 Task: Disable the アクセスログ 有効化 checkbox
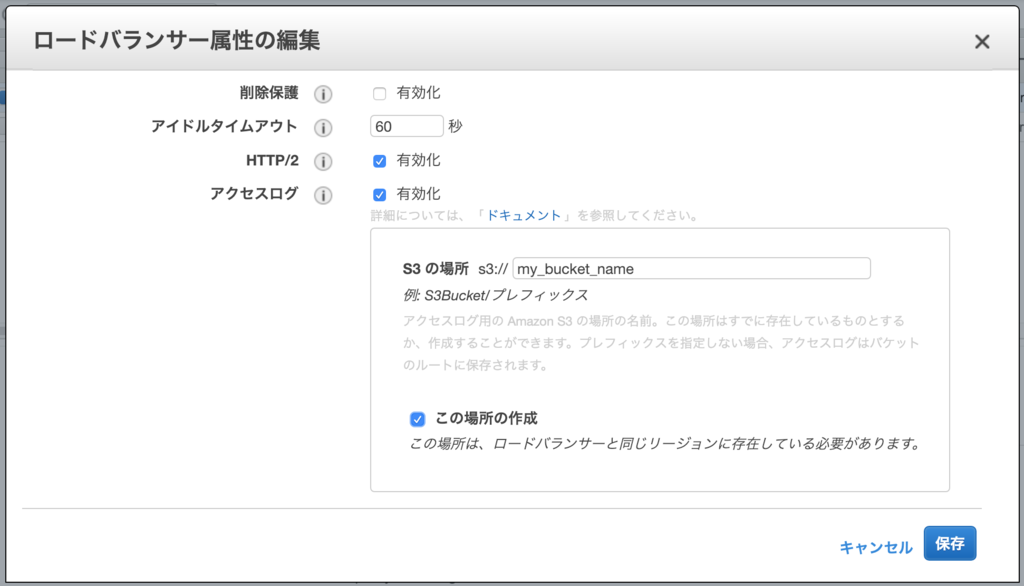click(379, 194)
